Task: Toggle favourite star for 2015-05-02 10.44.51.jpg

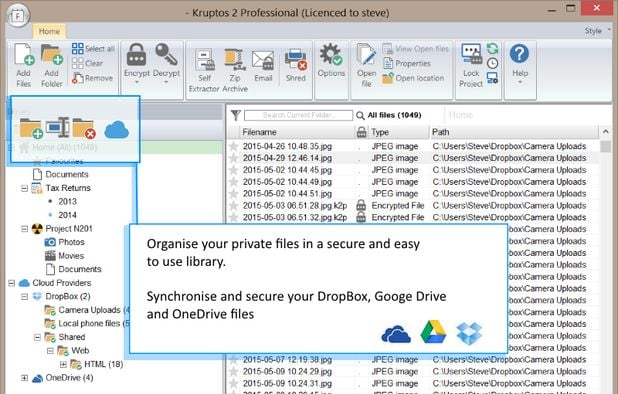Action: click(x=233, y=193)
